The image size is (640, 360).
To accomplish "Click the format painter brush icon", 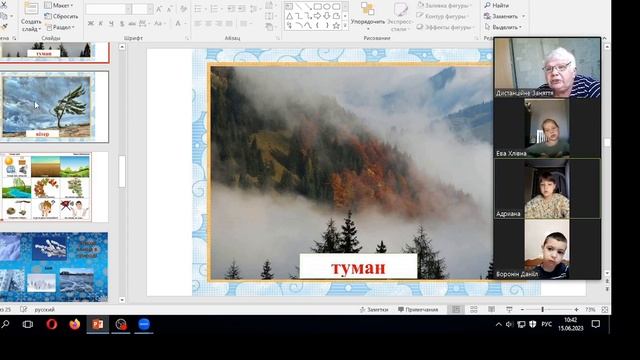I will pyautogui.click(x=4, y=27).
